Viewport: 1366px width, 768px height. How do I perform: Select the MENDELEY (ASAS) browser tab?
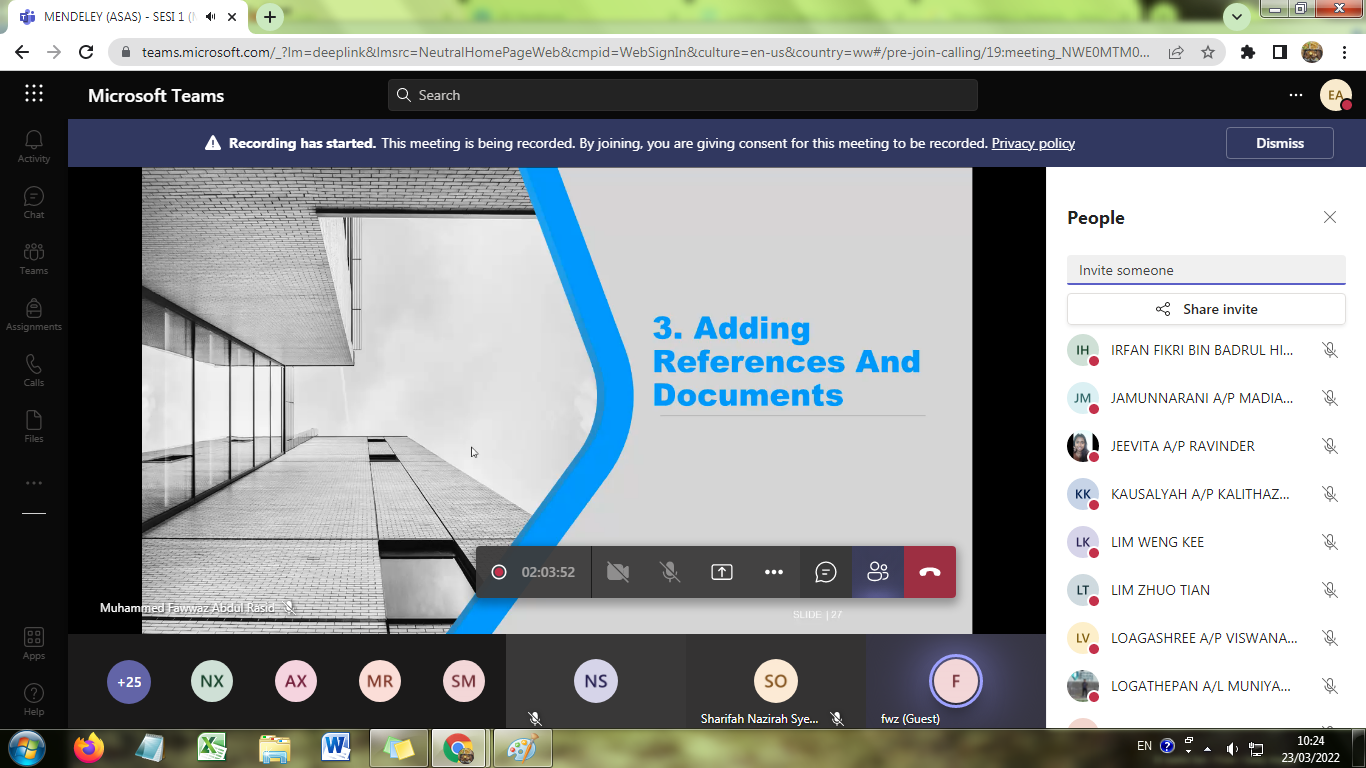coord(130,17)
